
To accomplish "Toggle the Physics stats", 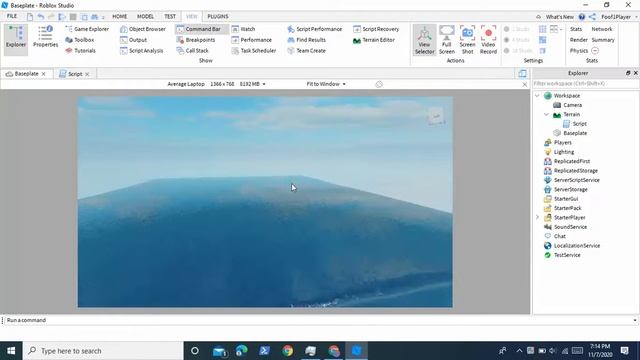I will pos(579,51).
